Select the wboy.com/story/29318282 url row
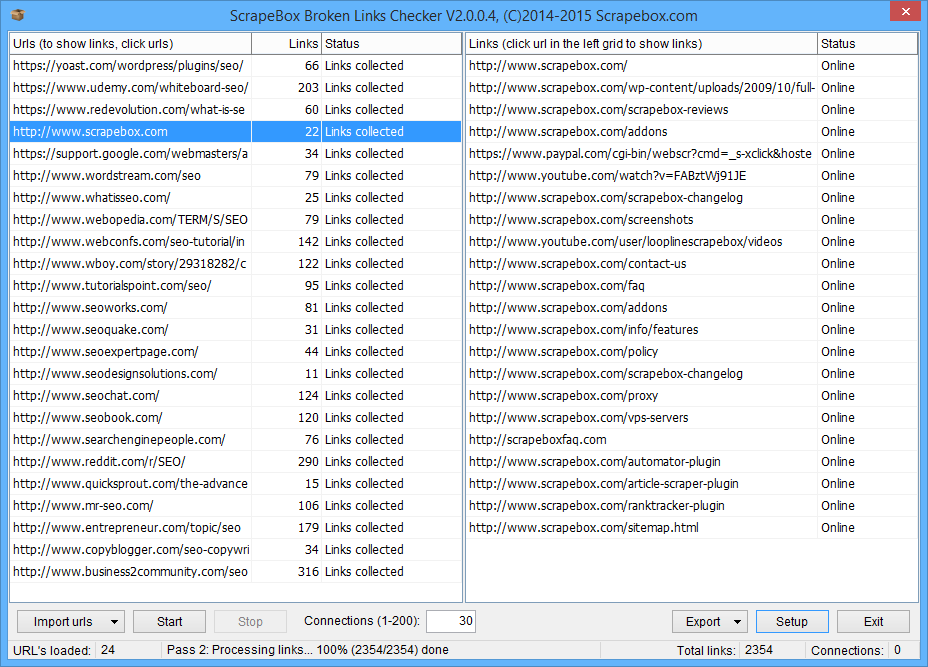Viewport: 928px width, 667px height. coord(235,263)
